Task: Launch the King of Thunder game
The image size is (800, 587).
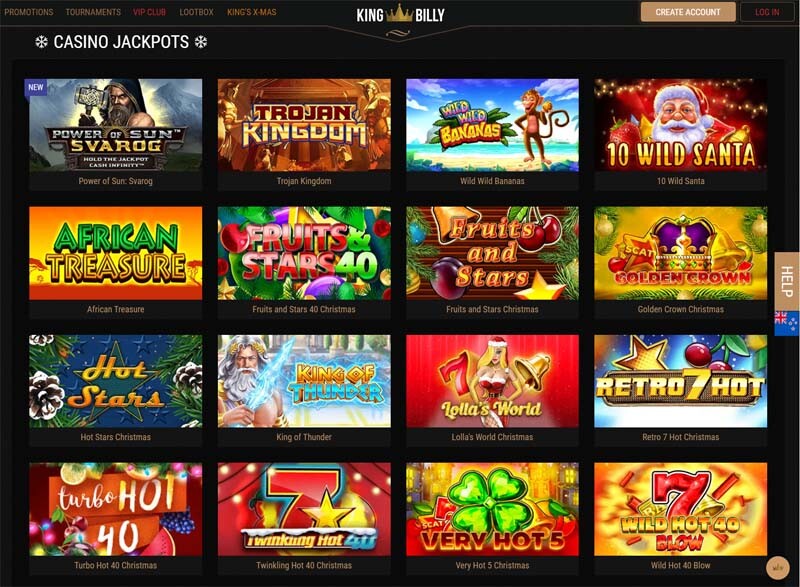Action: [304, 381]
